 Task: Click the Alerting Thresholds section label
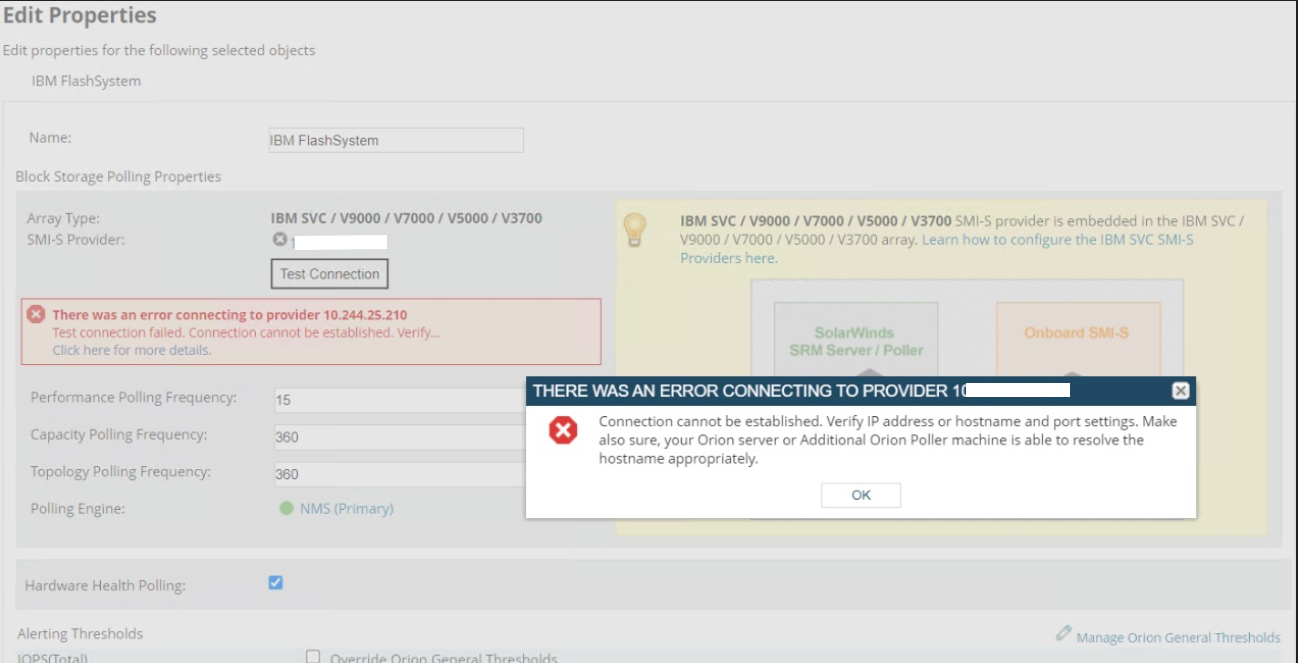(80, 633)
